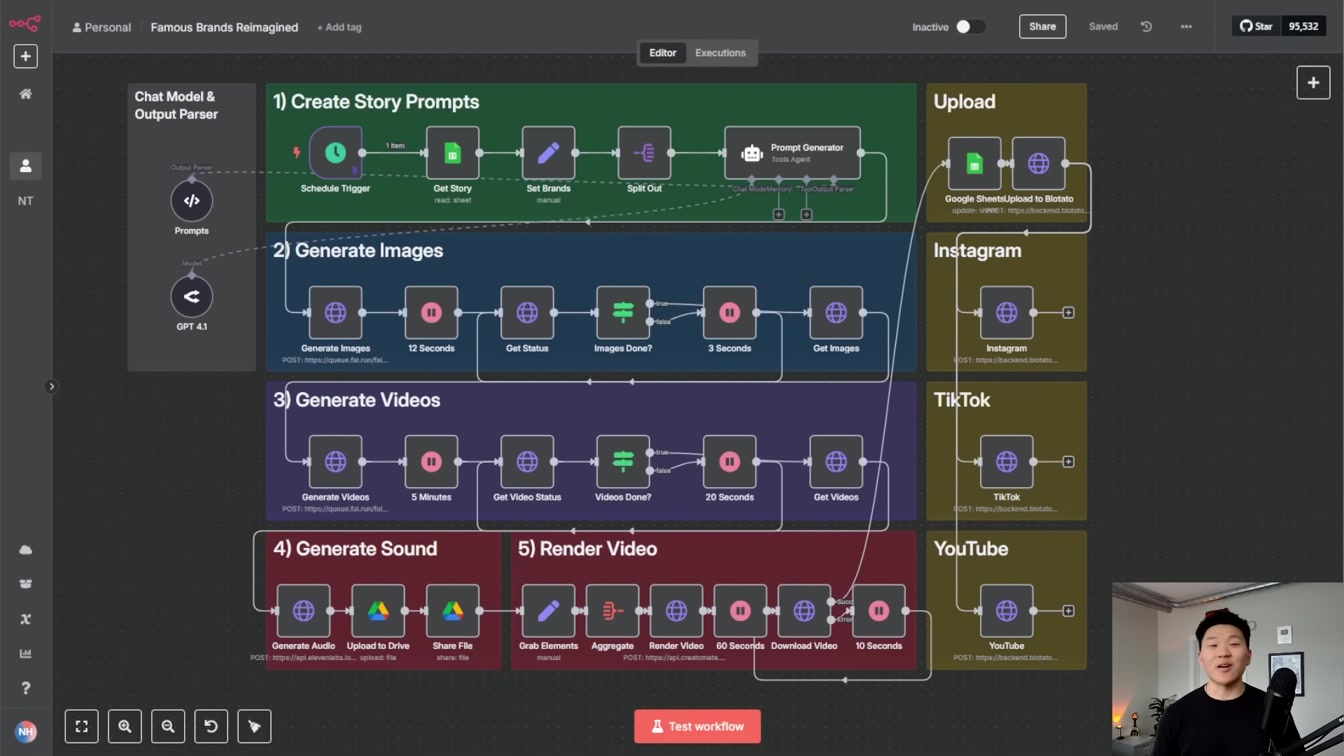Screen dimensions: 1344x756
Task: Open the Instagram HTTP node
Action: click(x=1006, y=312)
